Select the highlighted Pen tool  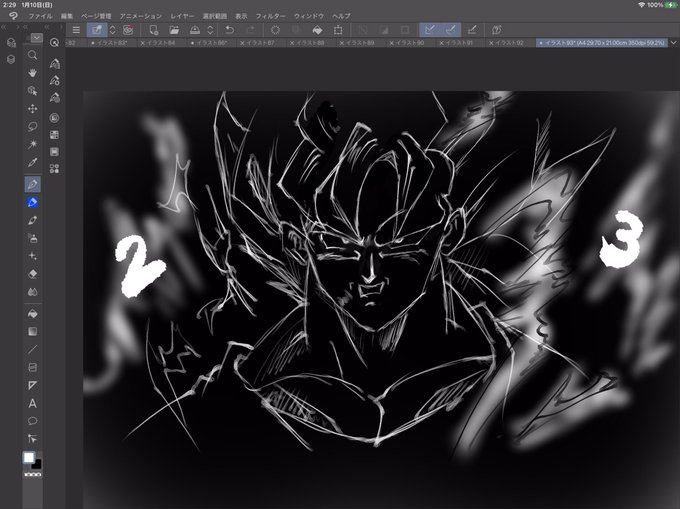(x=33, y=184)
